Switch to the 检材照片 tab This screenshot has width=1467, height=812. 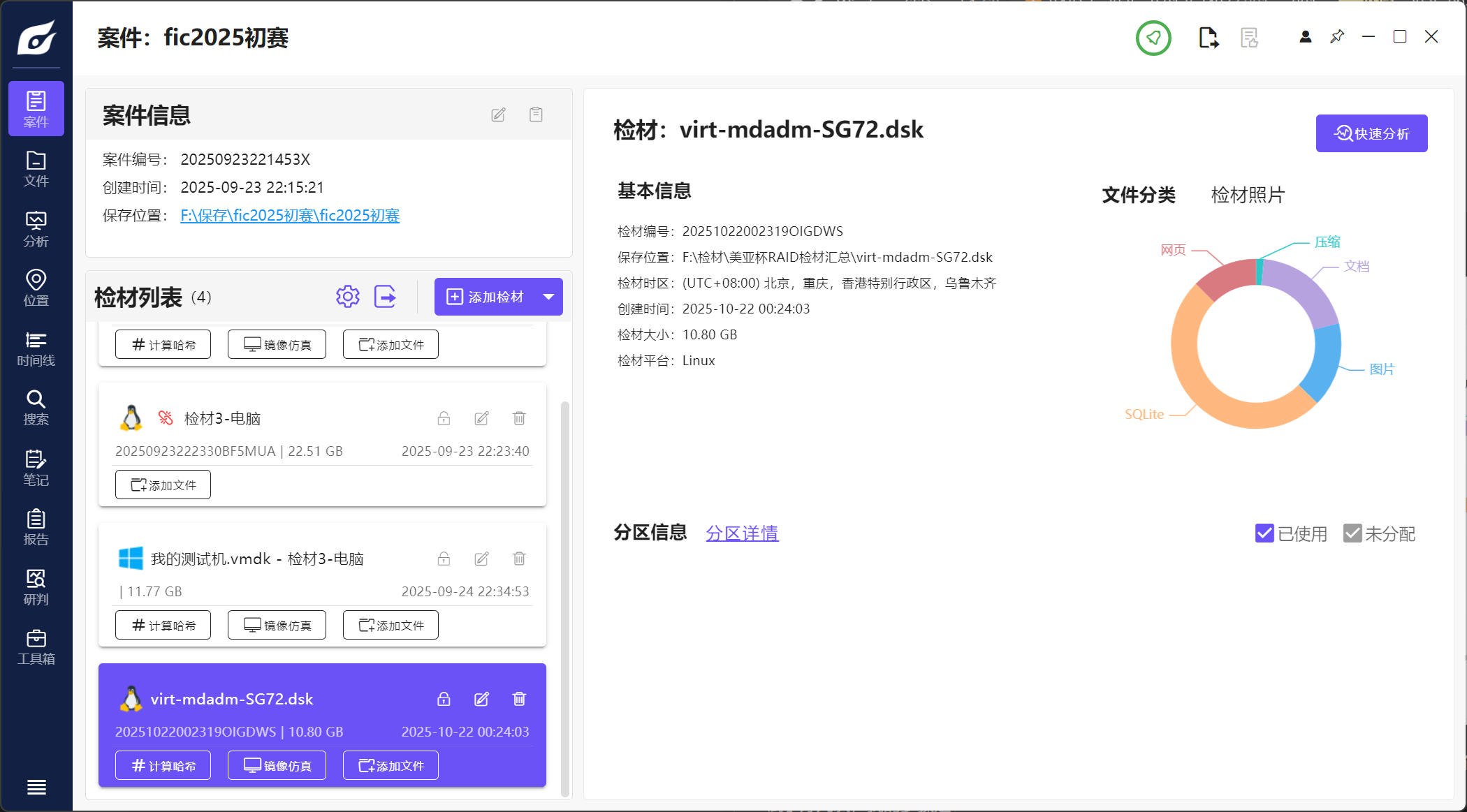[x=1248, y=195]
